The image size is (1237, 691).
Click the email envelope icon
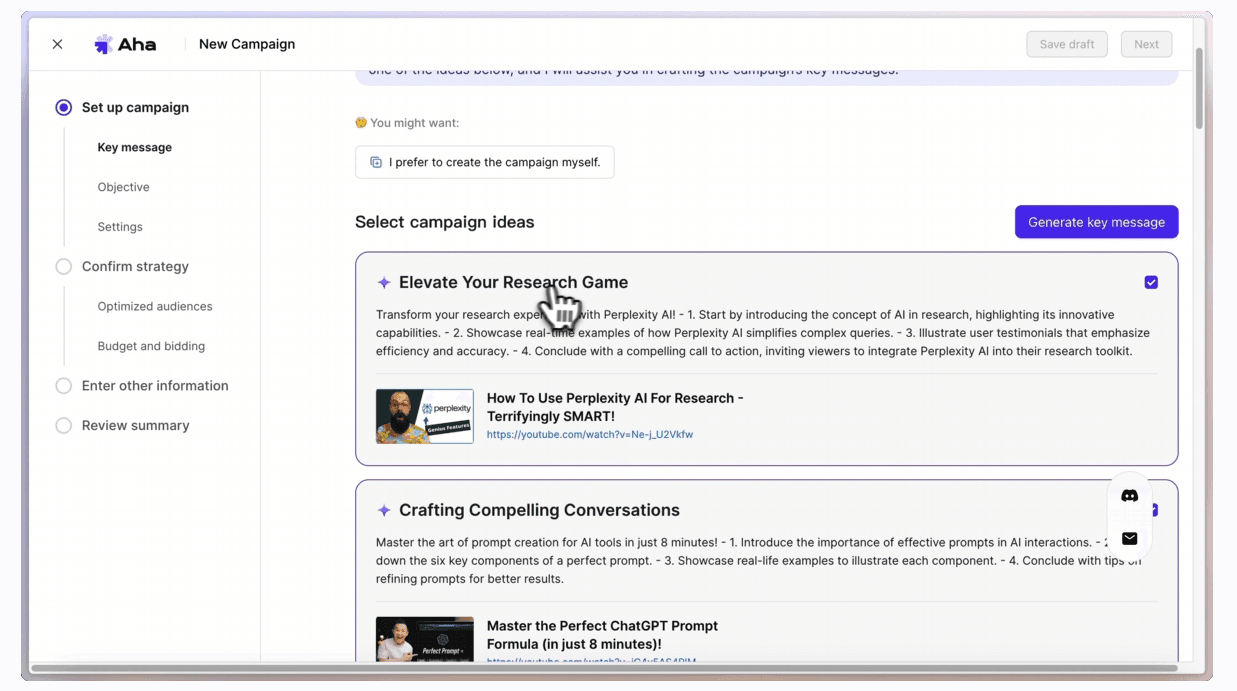pyautogui.click(x=1129, y=539)
